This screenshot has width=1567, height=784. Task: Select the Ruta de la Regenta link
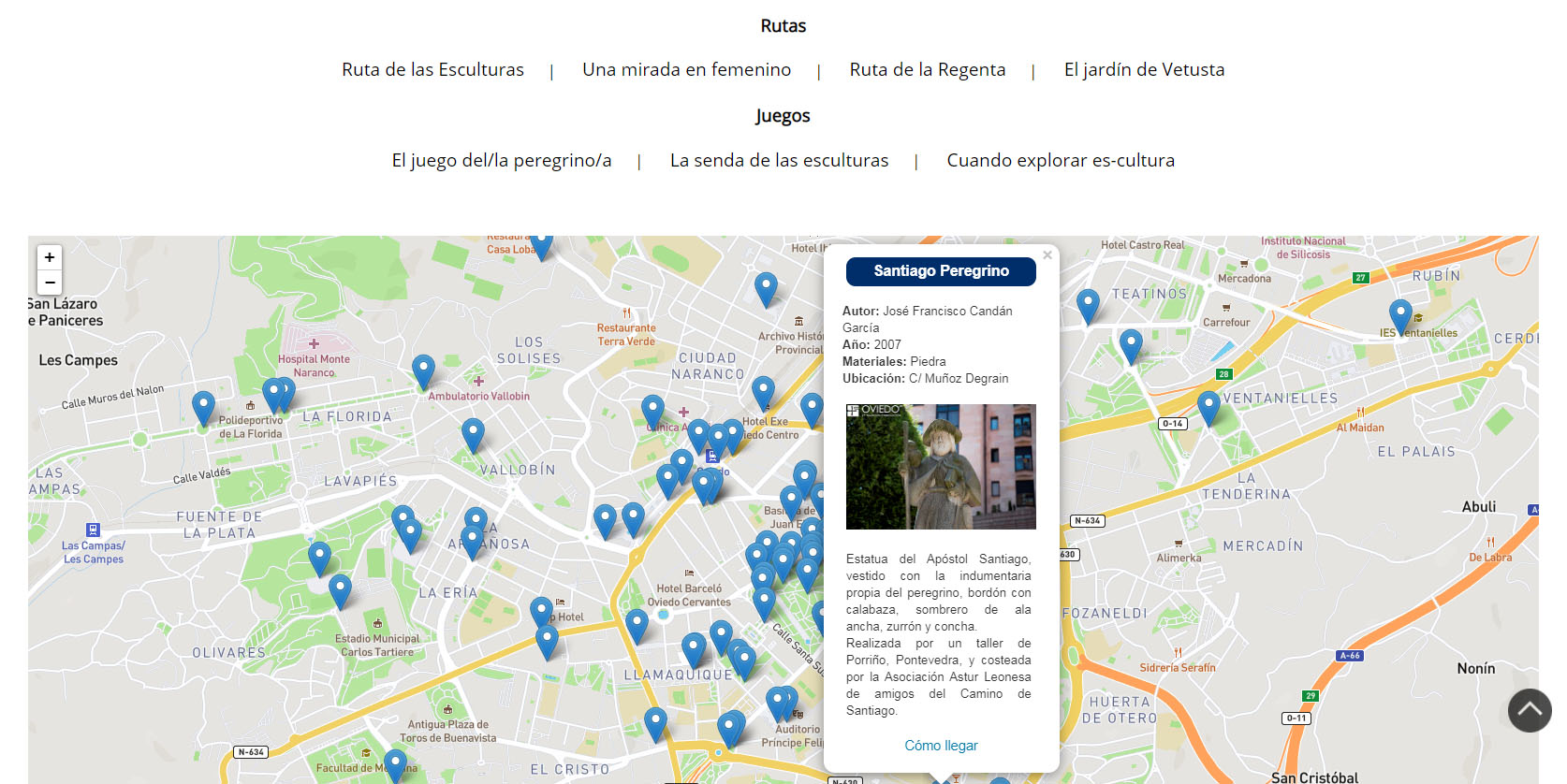point(927,70)
